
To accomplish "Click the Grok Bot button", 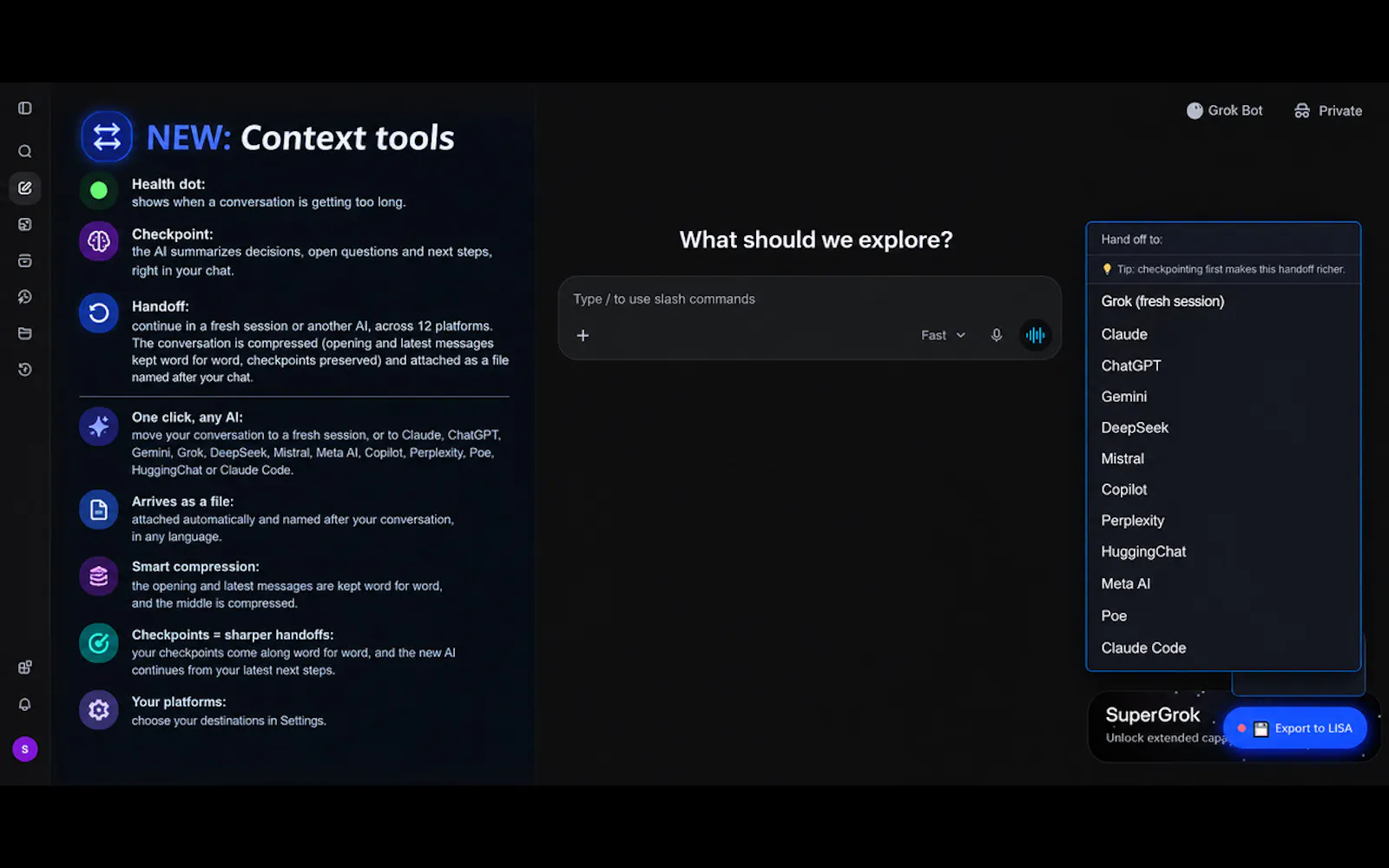I will (1224, 111).
